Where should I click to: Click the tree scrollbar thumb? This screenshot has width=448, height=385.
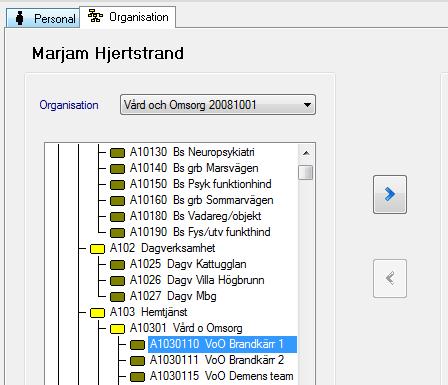pyautogui.click(x=306, y=172)
